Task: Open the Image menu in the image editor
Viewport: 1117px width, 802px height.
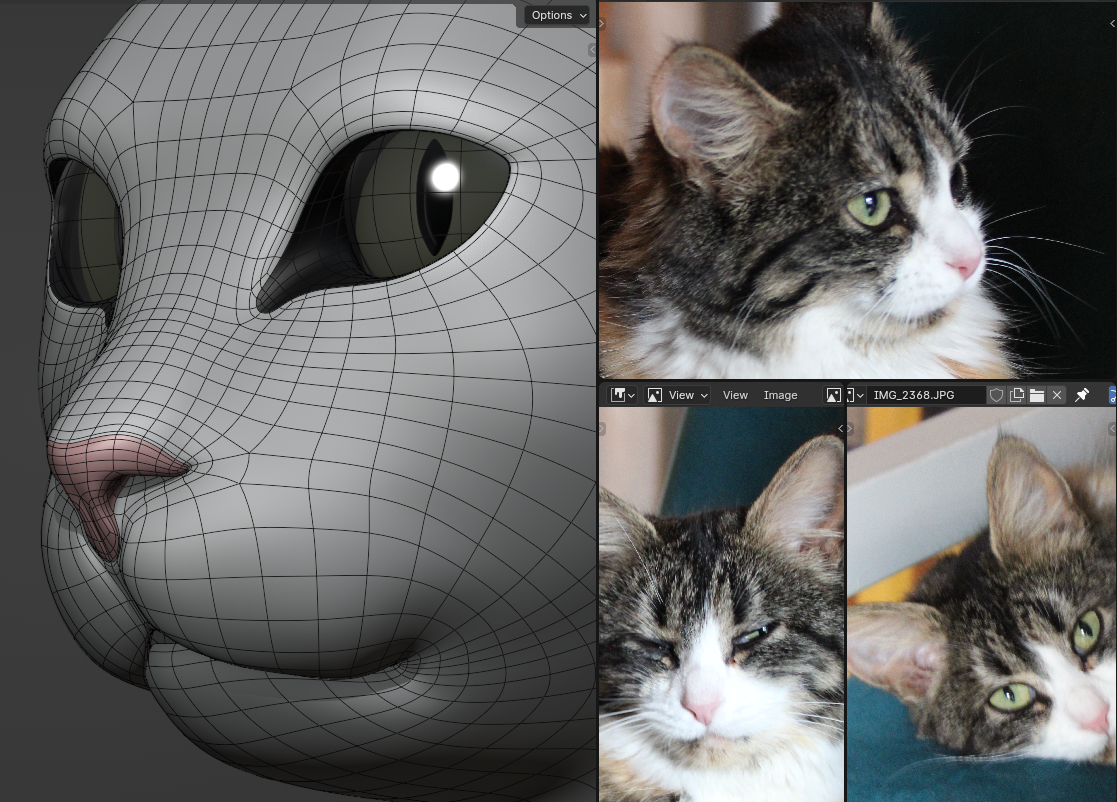Action: 780,395
